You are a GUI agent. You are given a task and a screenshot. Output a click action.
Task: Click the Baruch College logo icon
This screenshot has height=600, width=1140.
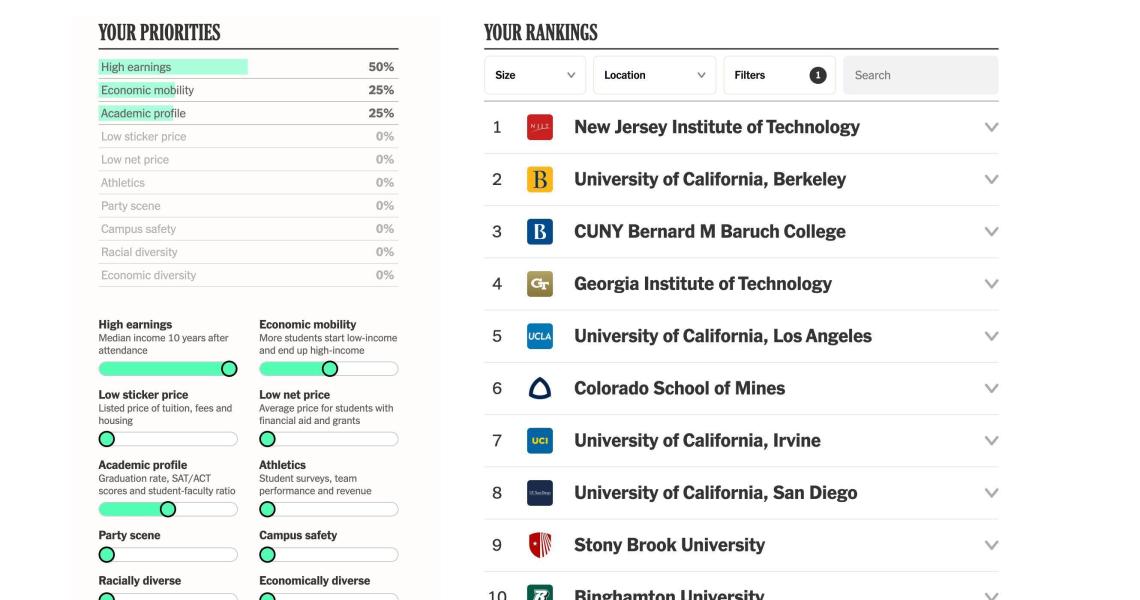click(539, 232)
